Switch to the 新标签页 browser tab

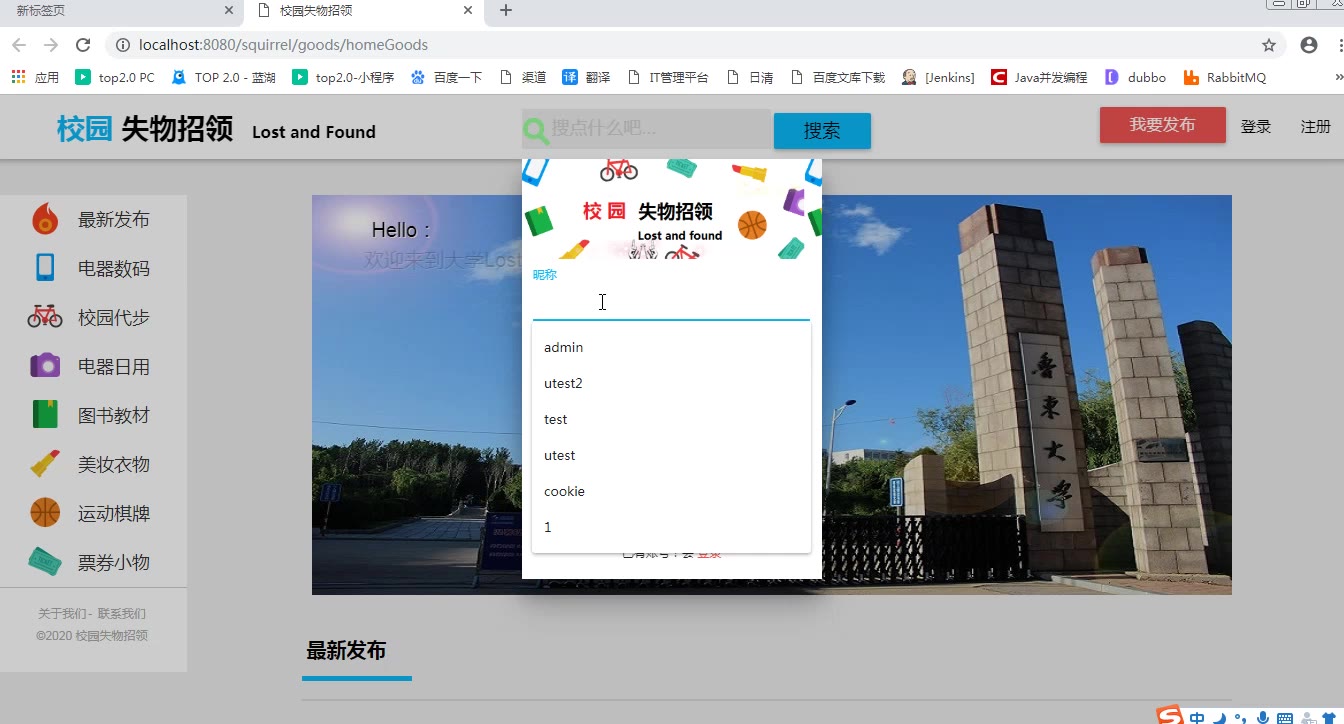coord(110,11)
